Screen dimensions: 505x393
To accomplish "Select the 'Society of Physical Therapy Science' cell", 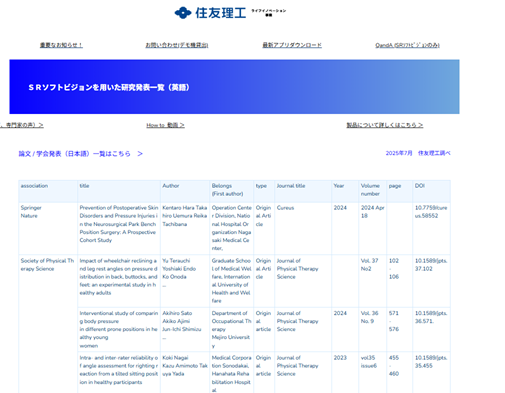I will (x=48, y=324).
